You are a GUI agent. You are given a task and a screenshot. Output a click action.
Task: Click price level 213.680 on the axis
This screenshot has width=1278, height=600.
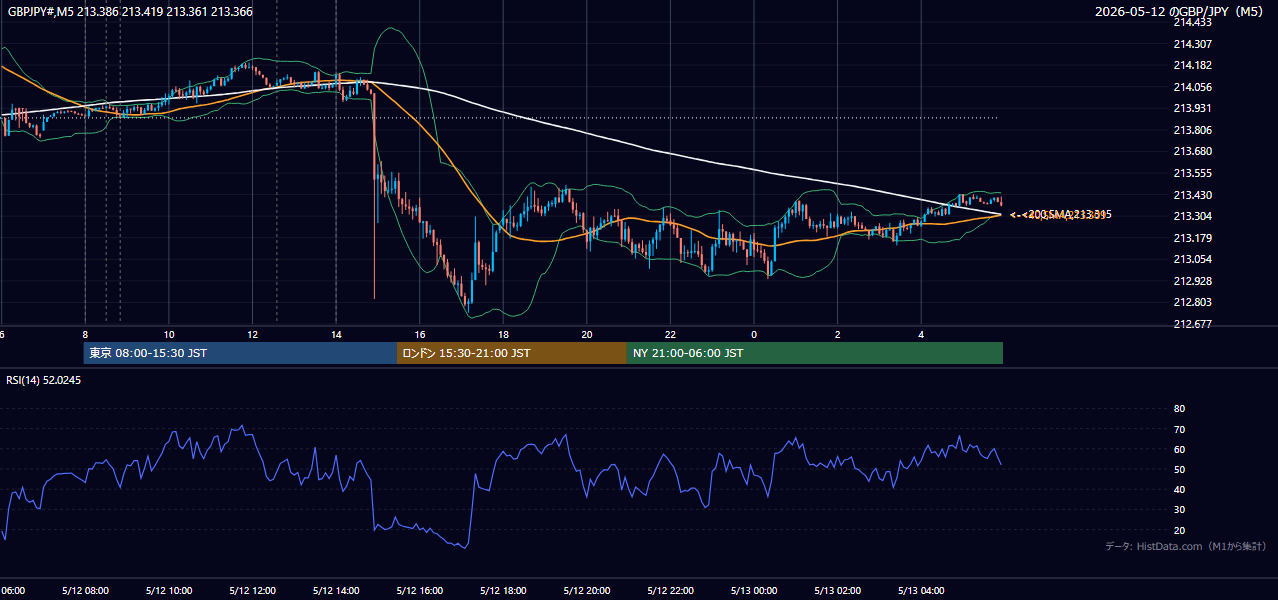coord(1192,152)
